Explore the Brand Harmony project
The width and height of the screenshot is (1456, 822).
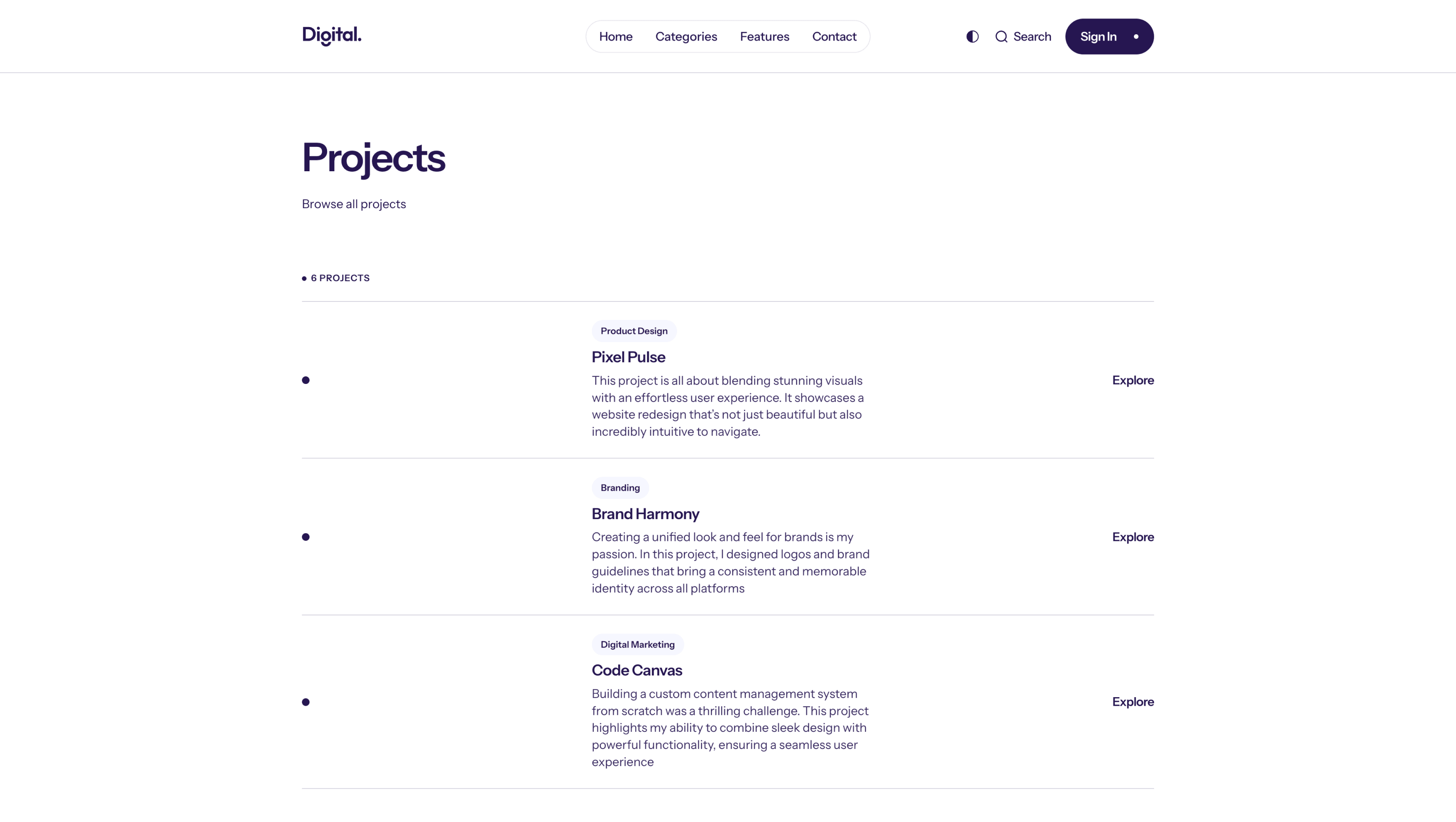1133,537
